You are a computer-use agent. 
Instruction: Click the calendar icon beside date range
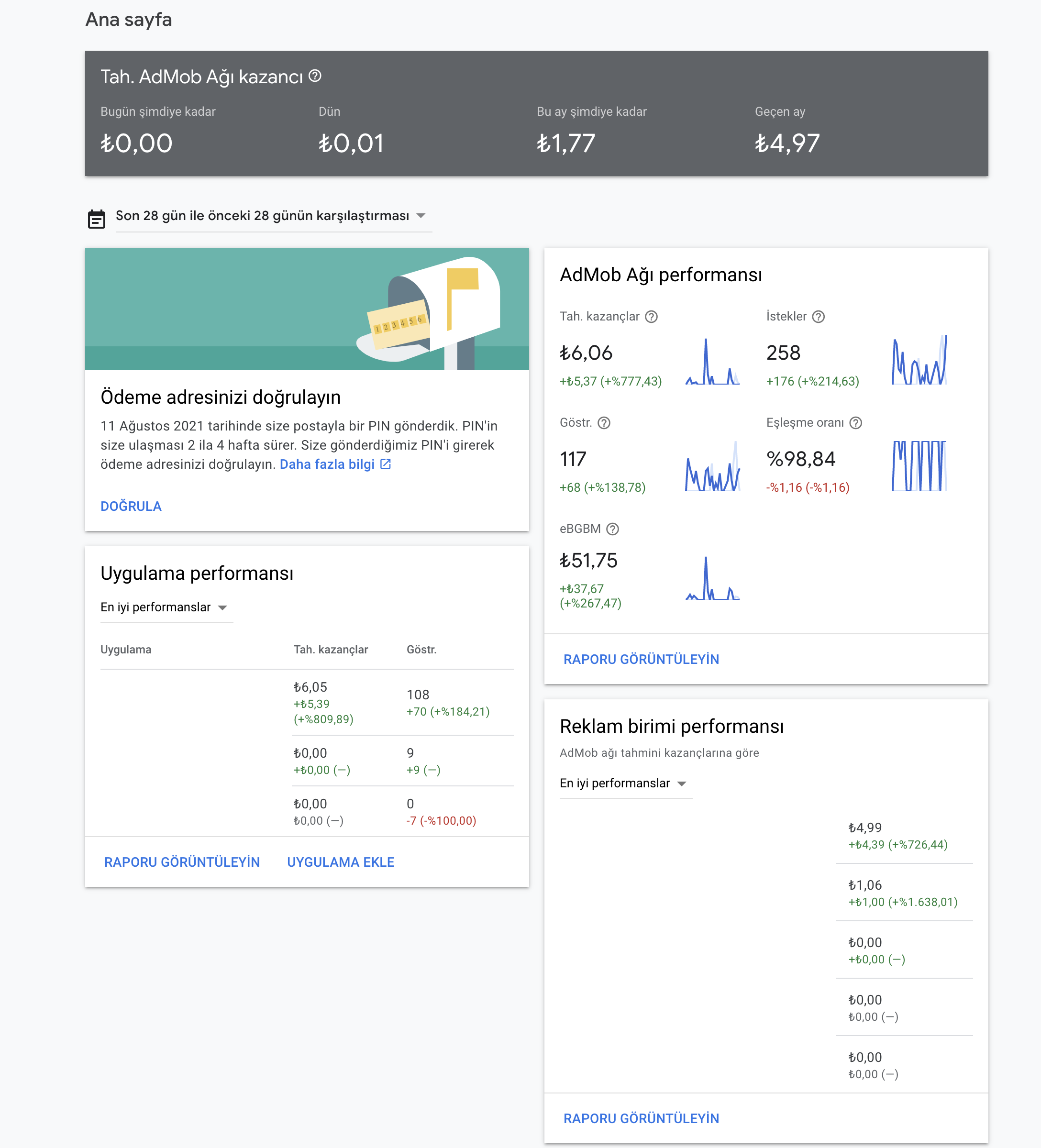click(97, 219)
